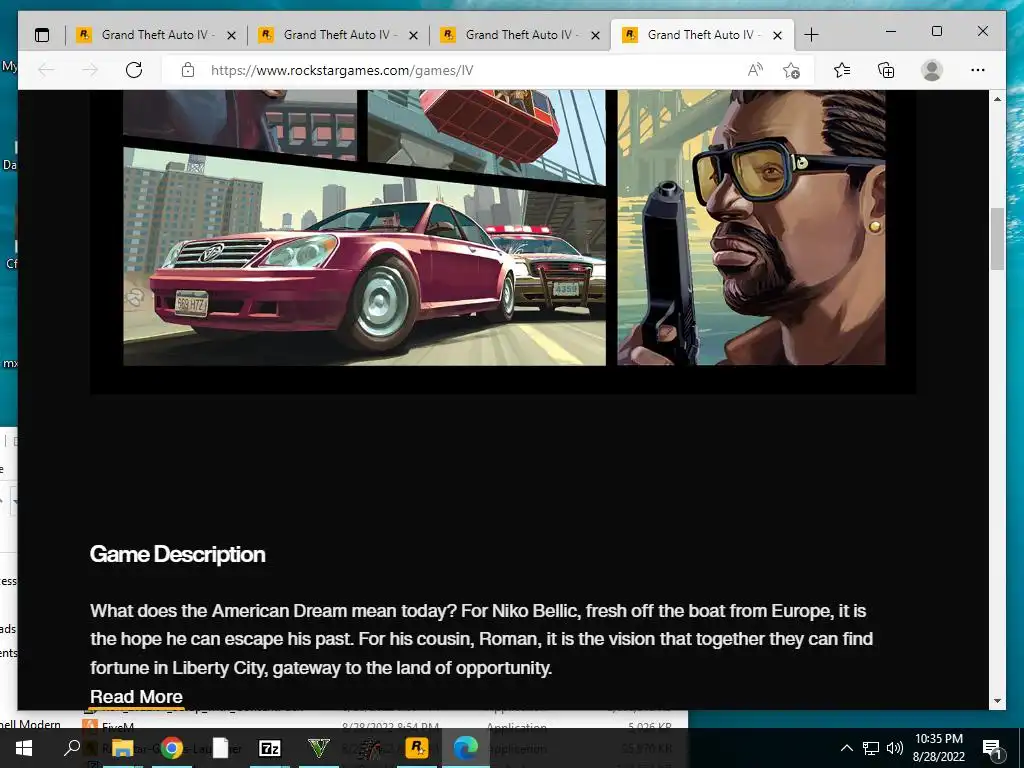
Task: Launch Google Chrome from the taskbar
Action: click(172, 748)
